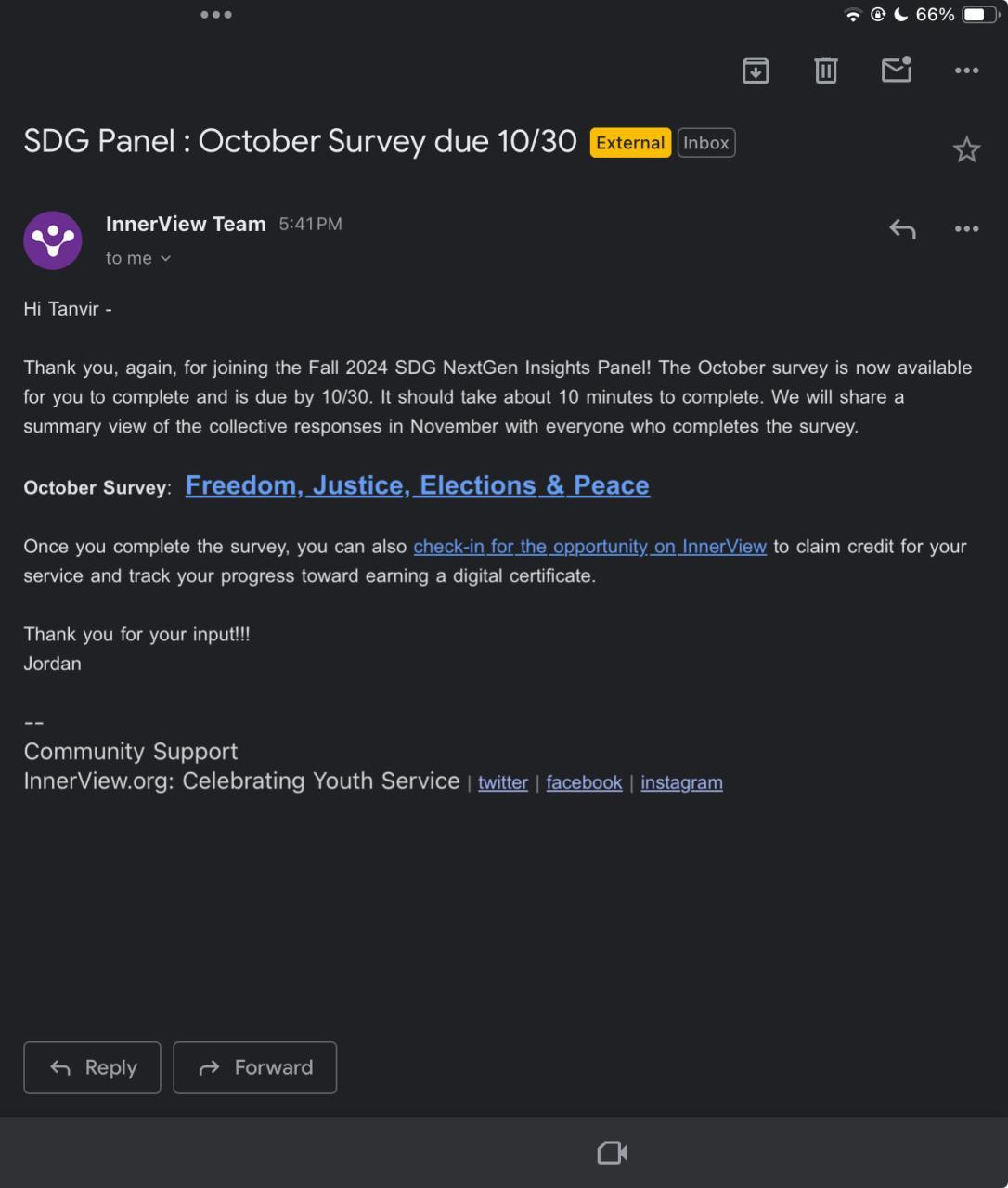Open the Freedom, Justice, Elections & Peace survey

click(x=418, y=485)
